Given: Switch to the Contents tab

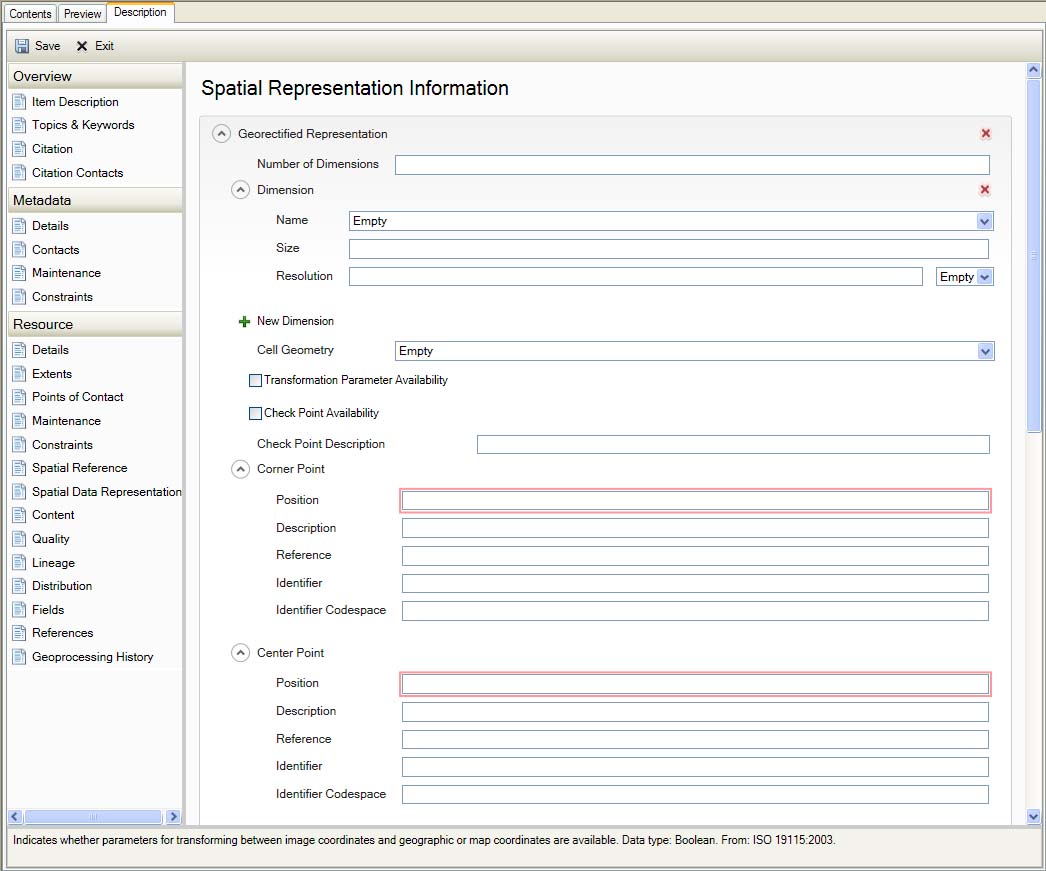Looking at the screenshot, I should tap(30, 13).
